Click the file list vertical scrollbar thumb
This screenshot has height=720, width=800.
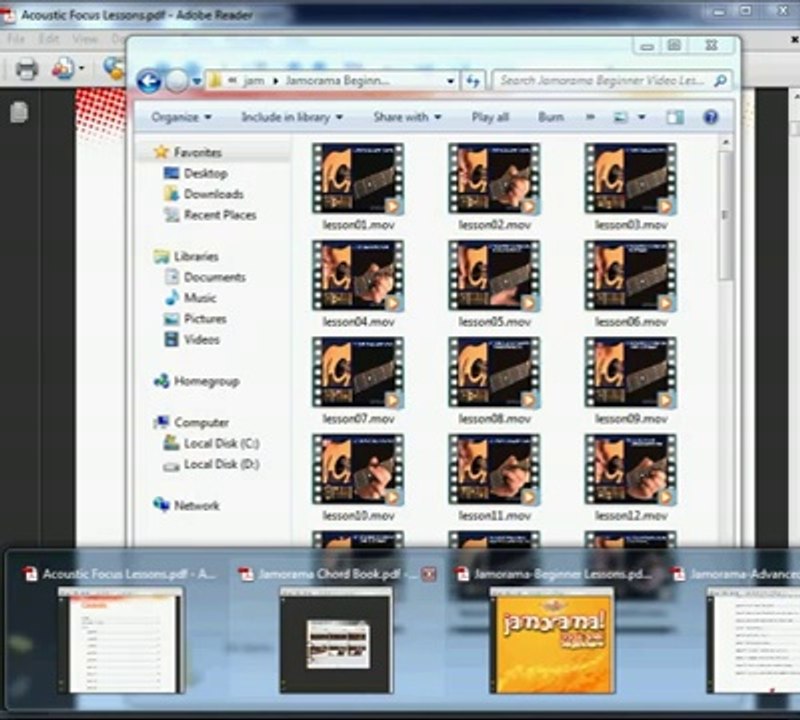tap(726, 215)
